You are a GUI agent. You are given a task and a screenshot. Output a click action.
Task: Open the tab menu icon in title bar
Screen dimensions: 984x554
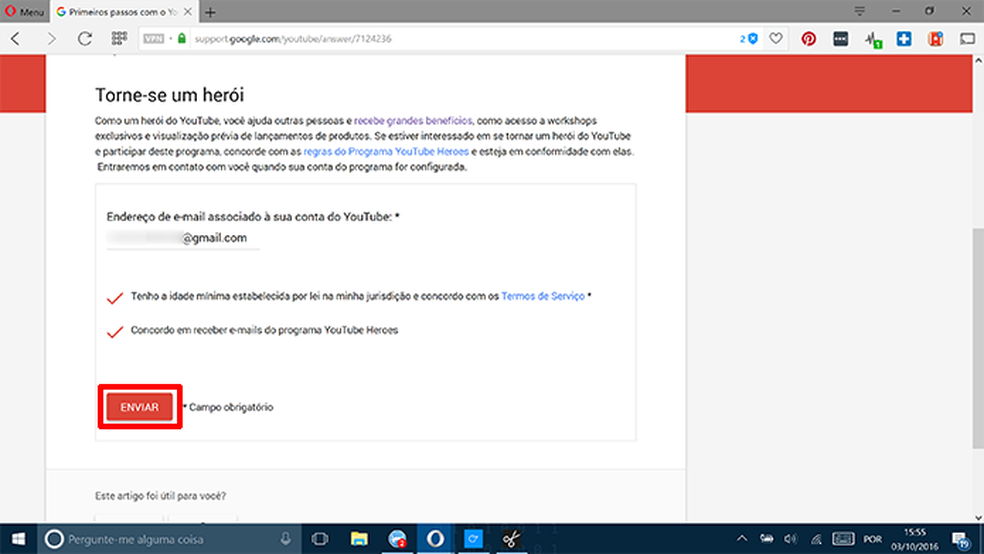pyautogui.click(x=860, y=11)
